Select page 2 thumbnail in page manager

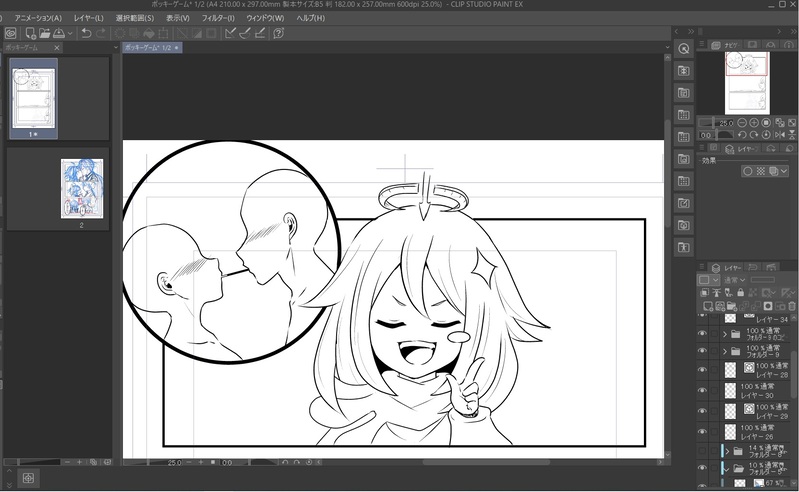point(82,189)
